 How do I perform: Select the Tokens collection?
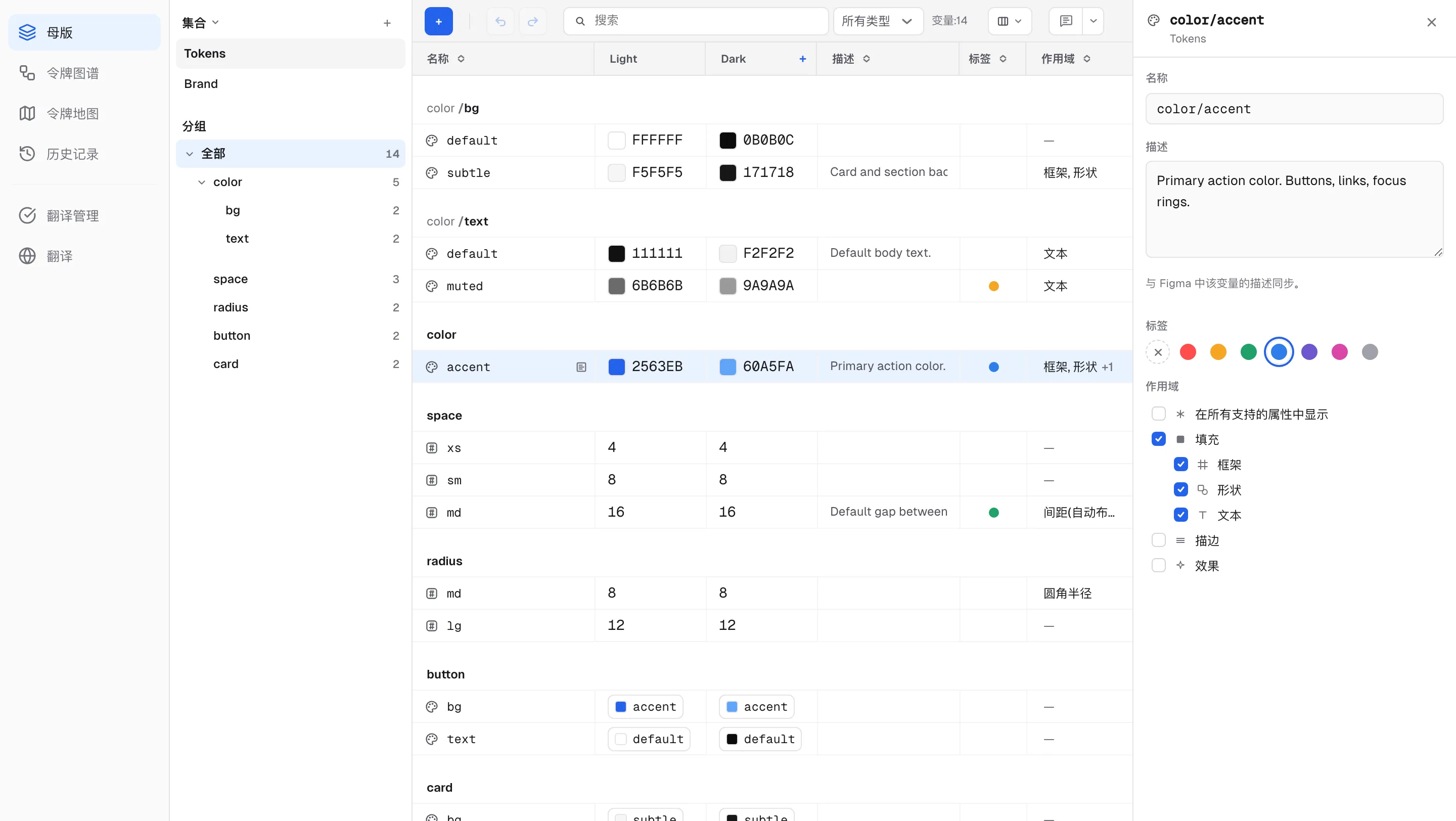291,54
